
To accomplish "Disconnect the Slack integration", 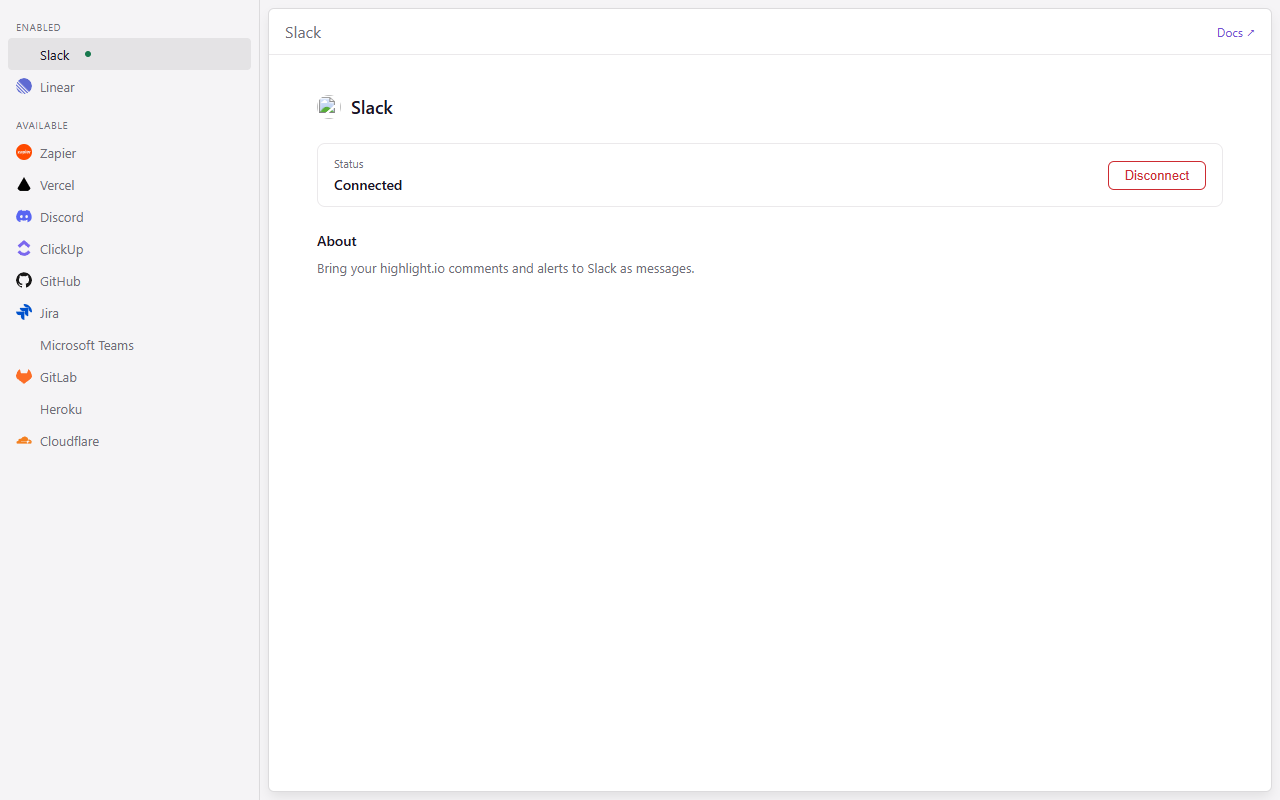I will point(1157,175).
